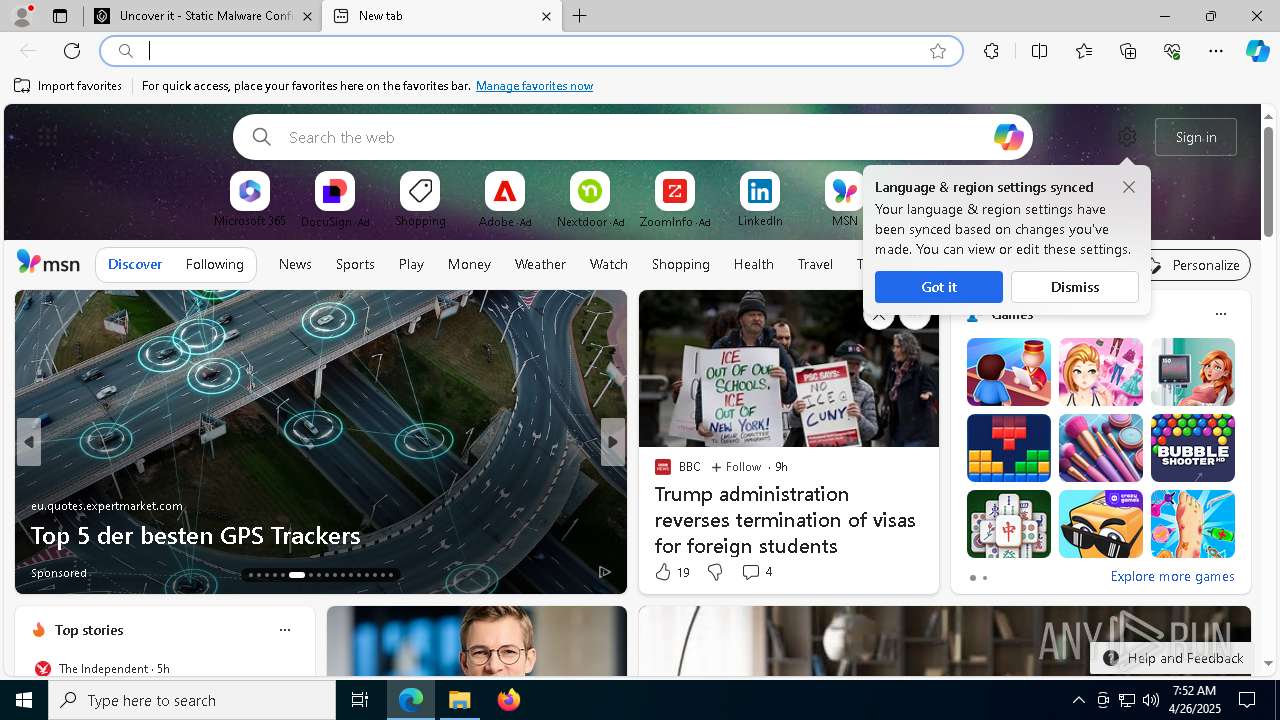This screenshot has width=1280, height=720.
Task: Open the Watch category
Action: click(609, 264)
